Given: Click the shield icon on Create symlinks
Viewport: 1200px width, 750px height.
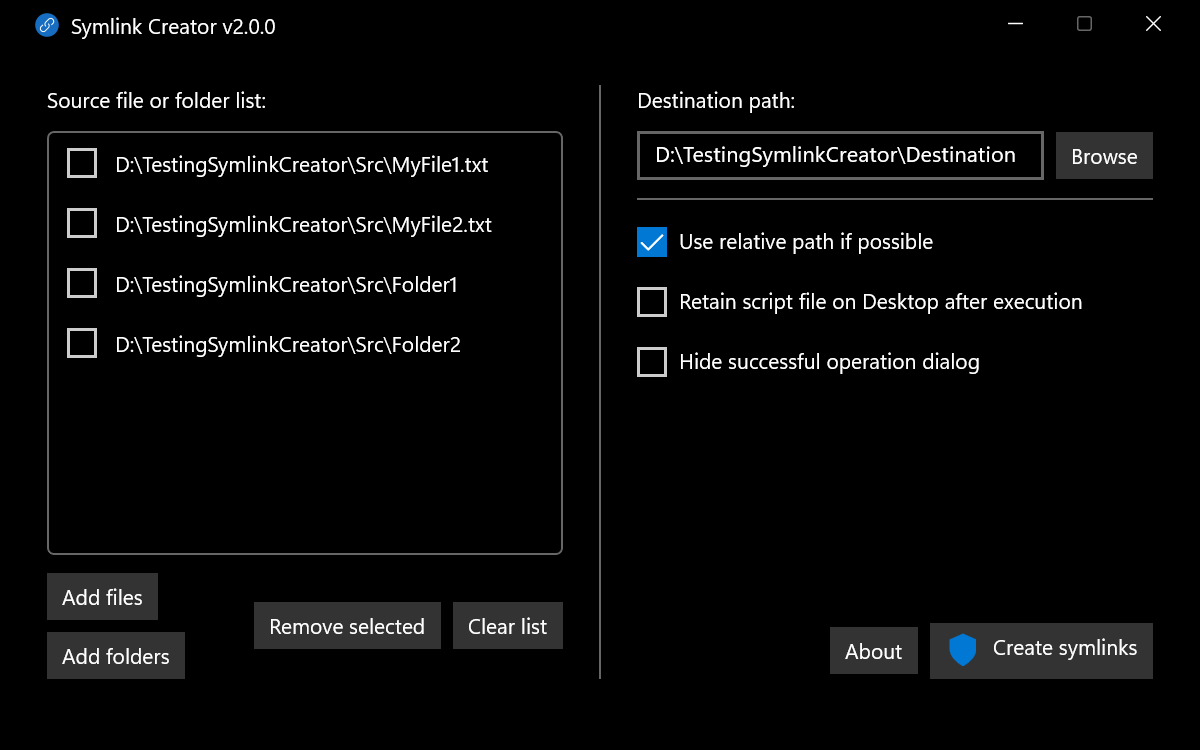Looking at the screenshot, I should [x=962, y=650].
